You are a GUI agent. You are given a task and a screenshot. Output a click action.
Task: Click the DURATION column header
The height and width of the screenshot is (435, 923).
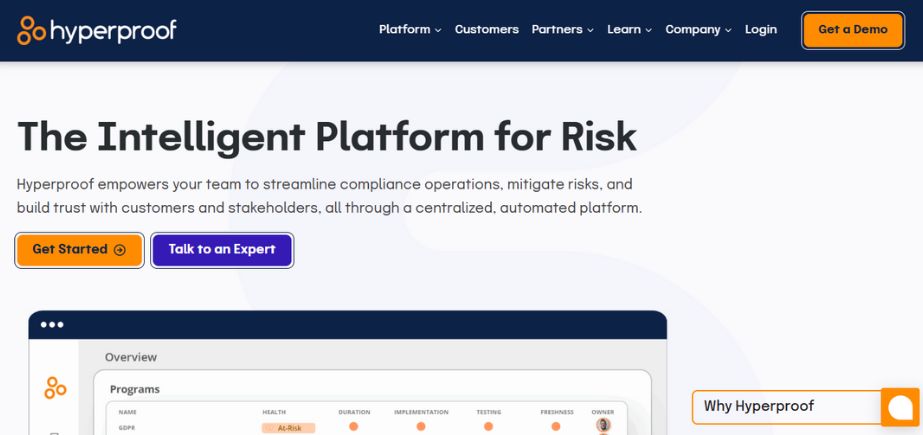click(x=354, y=412)
